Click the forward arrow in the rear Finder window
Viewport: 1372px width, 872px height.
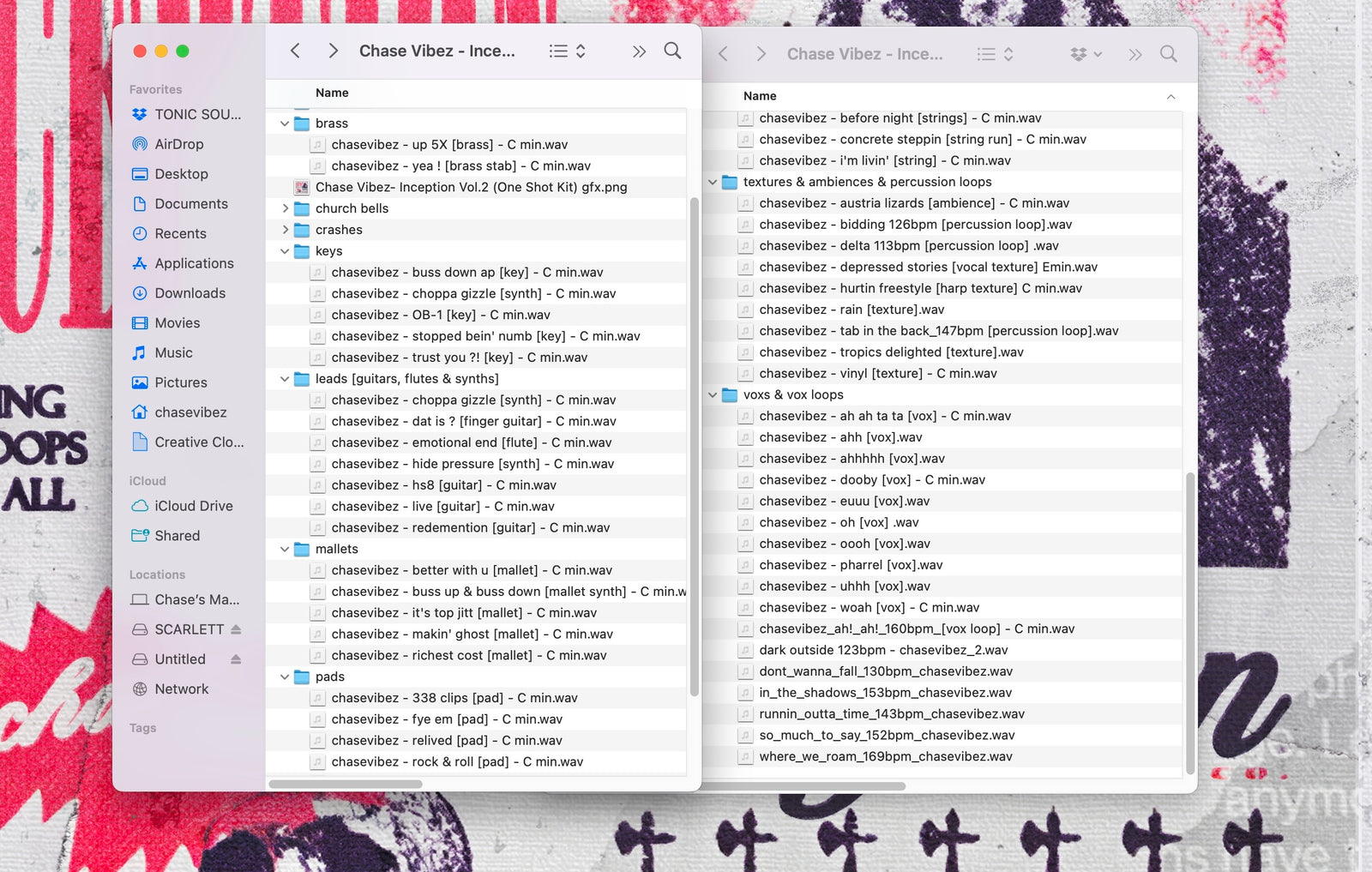coord(761,54)
